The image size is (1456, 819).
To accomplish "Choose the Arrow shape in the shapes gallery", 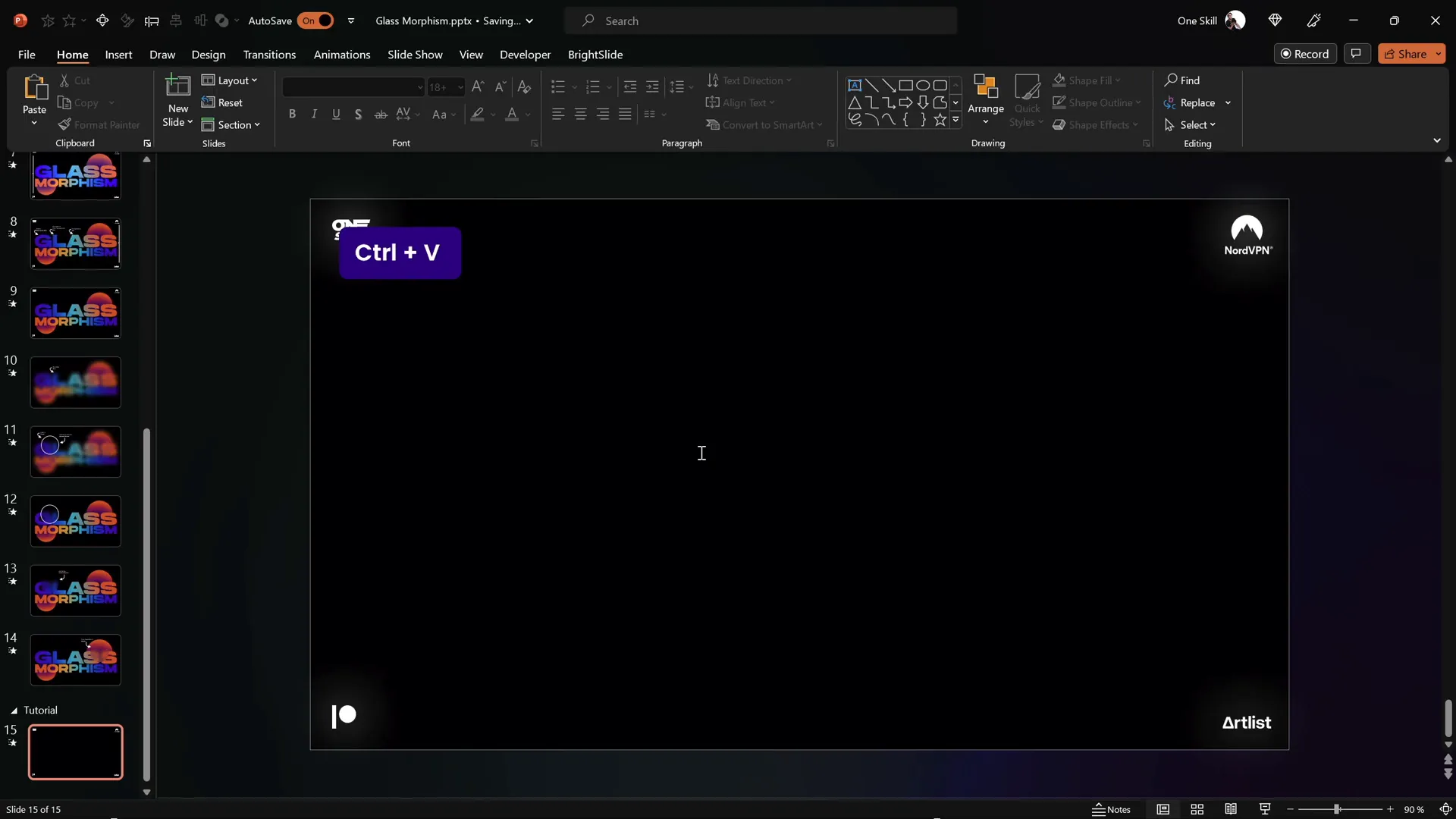I will pyautogui.click(x=906, y=102).
